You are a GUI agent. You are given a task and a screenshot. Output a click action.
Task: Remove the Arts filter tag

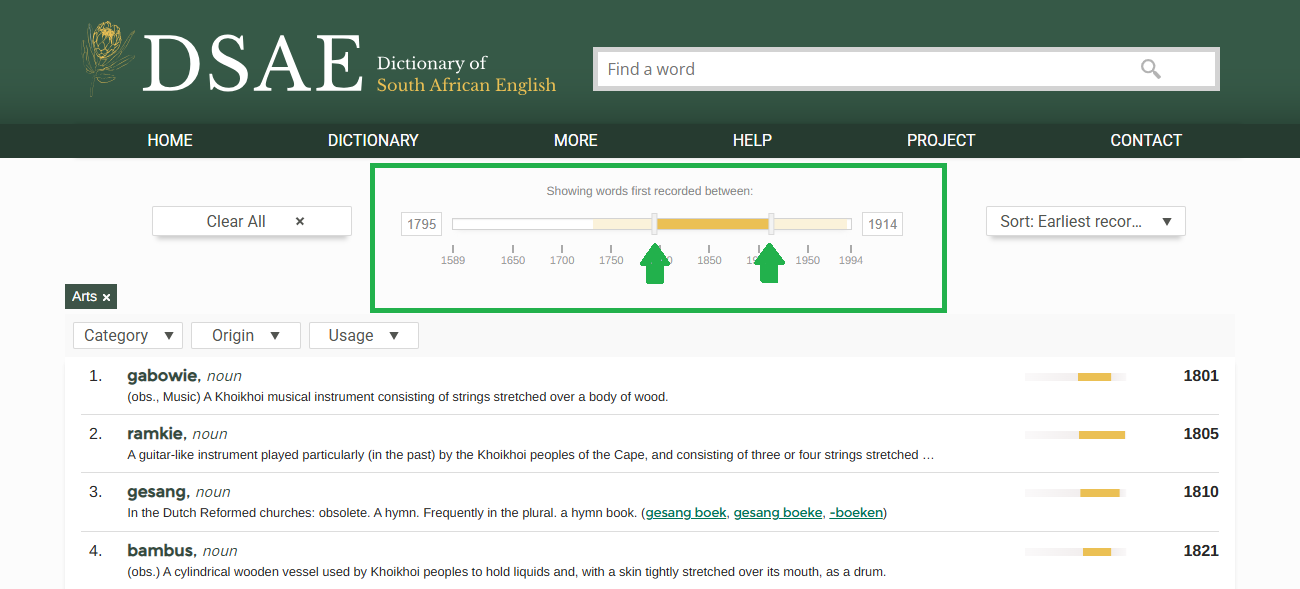[106, 297]
